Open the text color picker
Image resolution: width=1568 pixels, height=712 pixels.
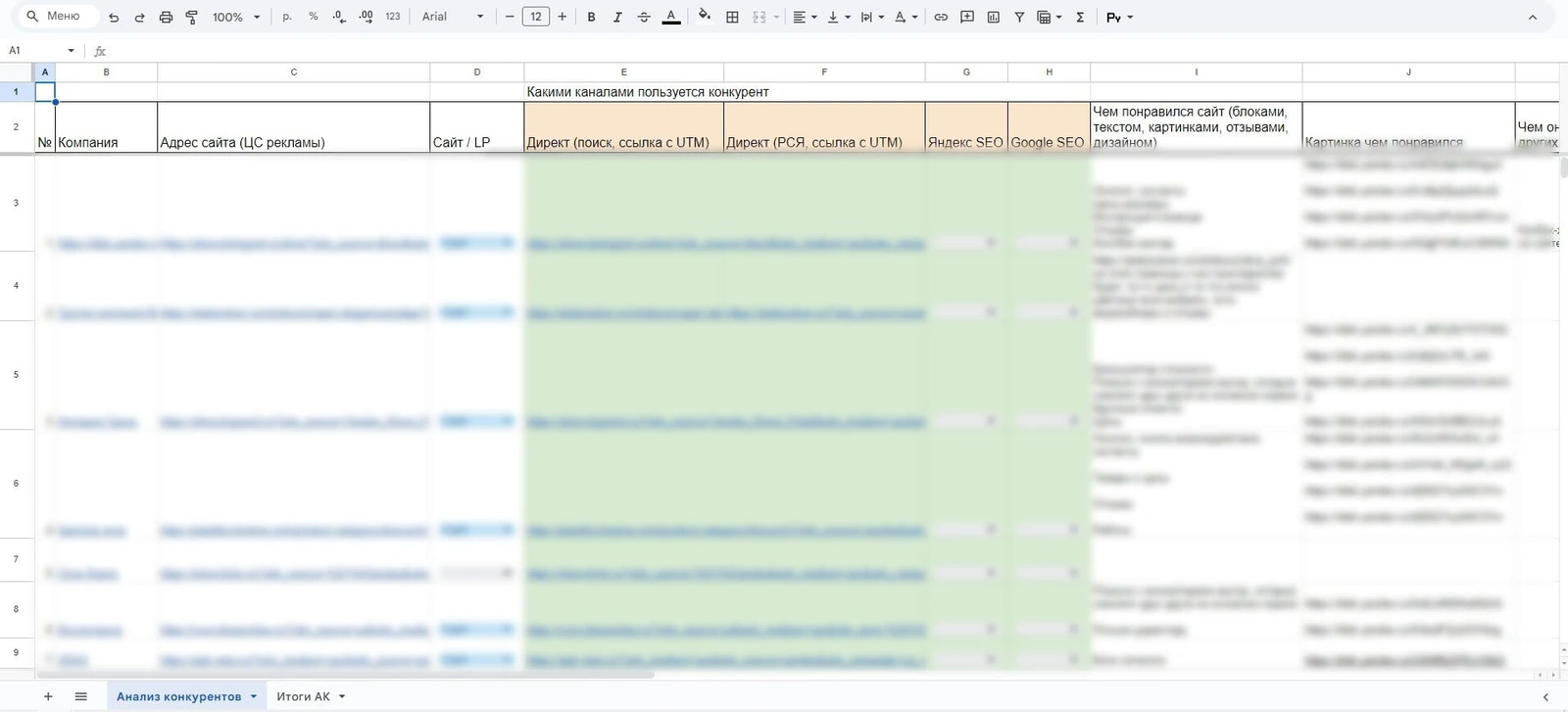[x=671, y=17]
